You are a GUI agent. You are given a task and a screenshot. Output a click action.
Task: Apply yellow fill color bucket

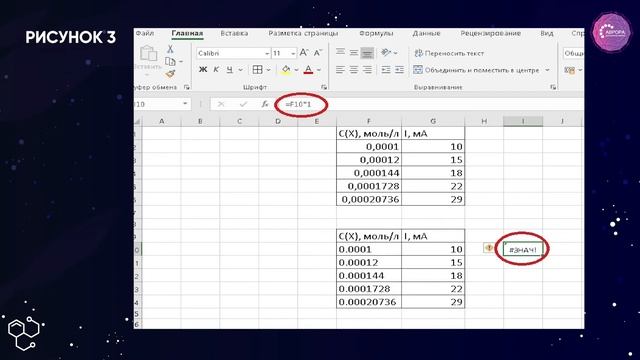coord(286,70)
